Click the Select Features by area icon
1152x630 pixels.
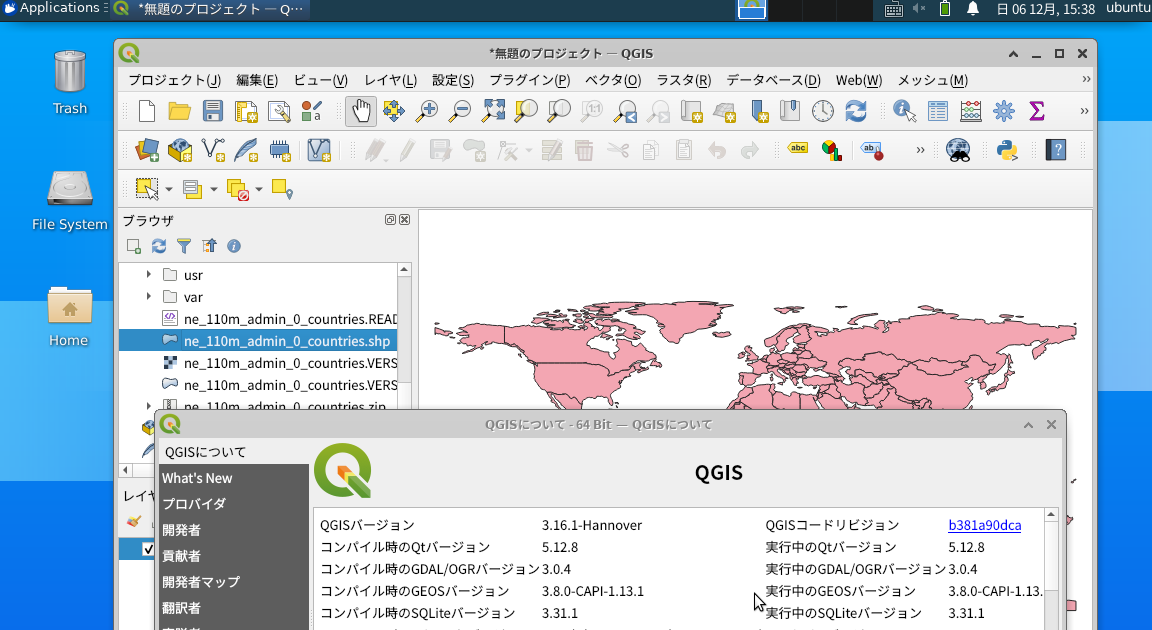pyautogui.click(x=147, y=189)
